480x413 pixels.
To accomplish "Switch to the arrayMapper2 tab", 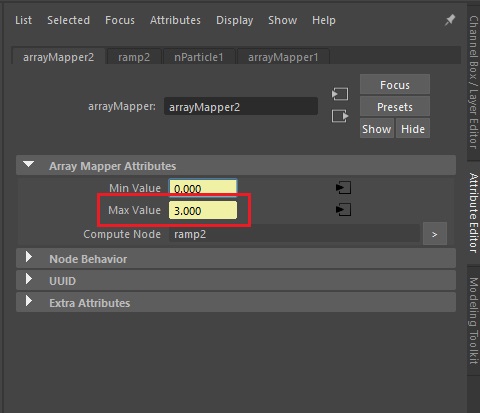I will coord(59,57).
